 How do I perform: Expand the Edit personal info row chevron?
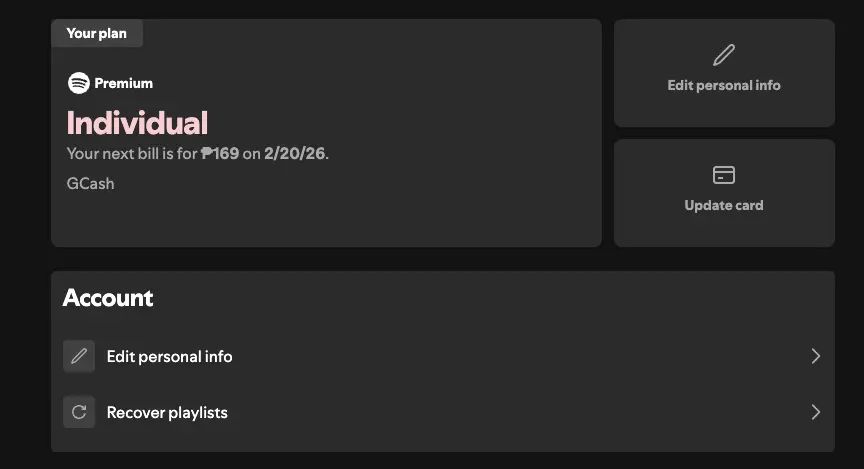pyautogui.click(x=816, y=356)
